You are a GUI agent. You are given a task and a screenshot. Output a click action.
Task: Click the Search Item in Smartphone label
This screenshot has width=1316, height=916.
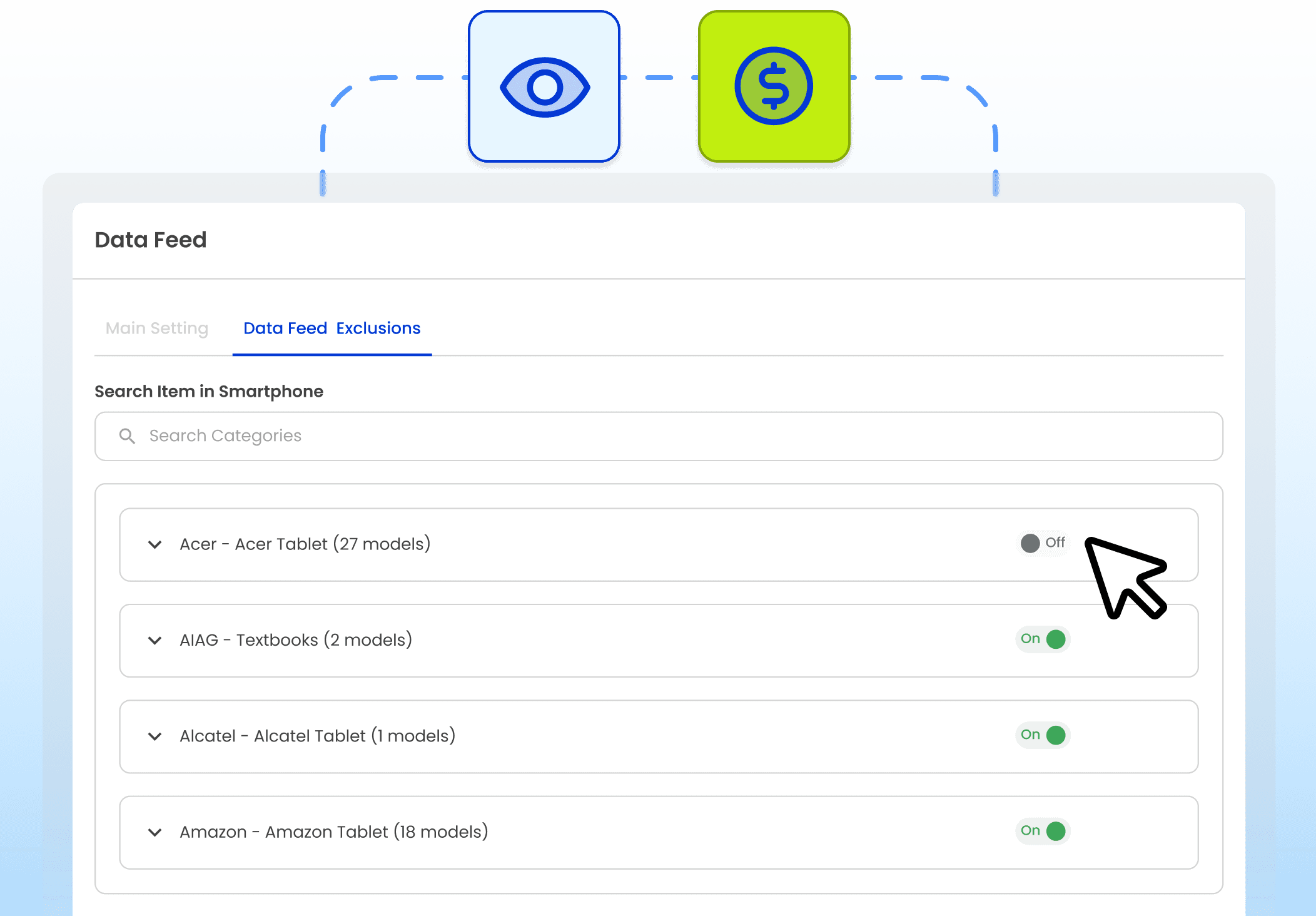pyautogui.click(x=209, y=392)
